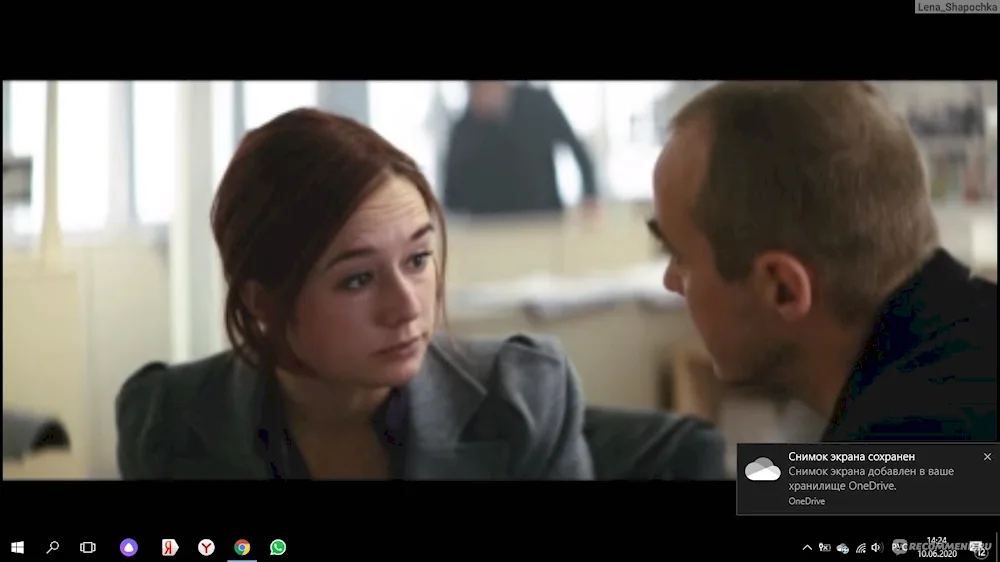Open the Windows Start menu
1000x562 pixels.
coord(17,547)
